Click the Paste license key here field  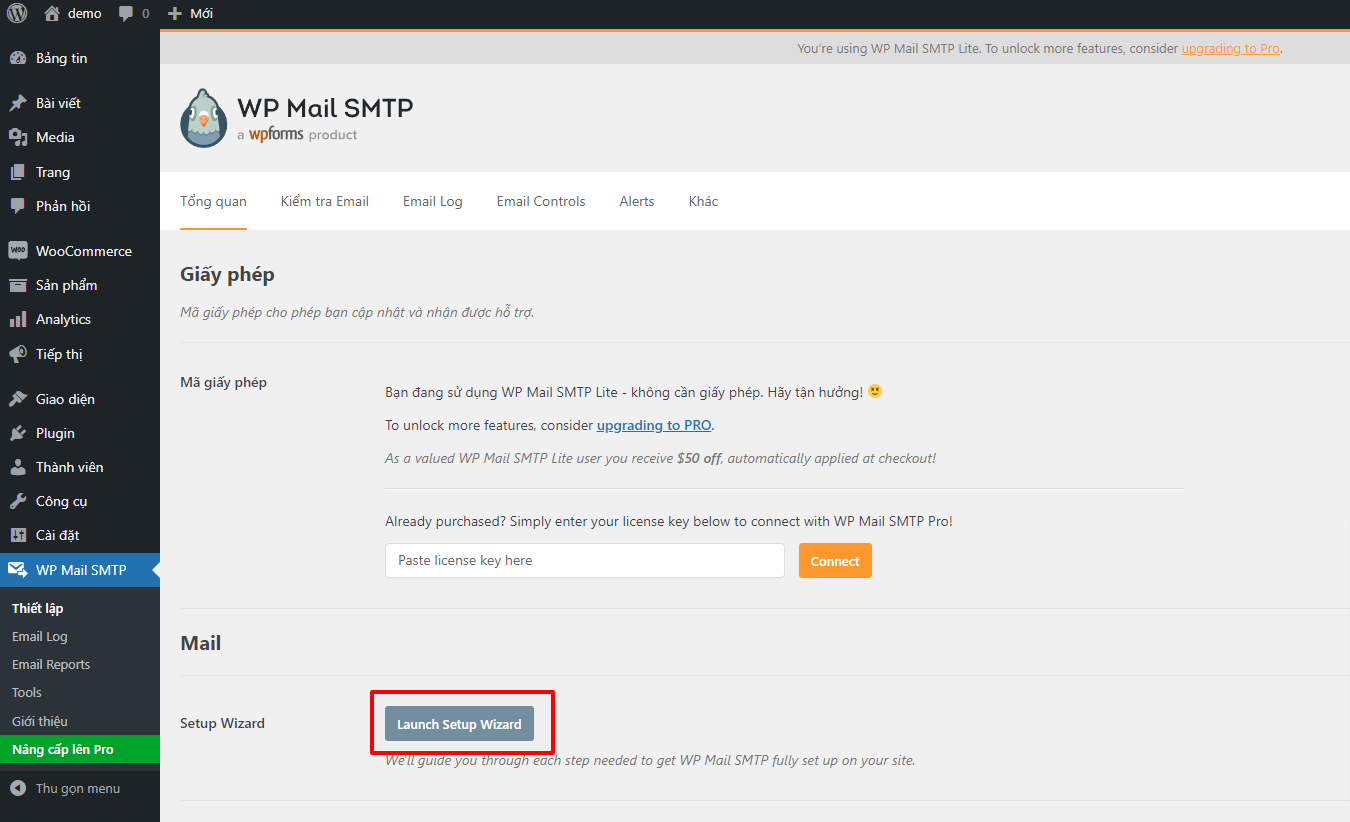pos(585,561)
